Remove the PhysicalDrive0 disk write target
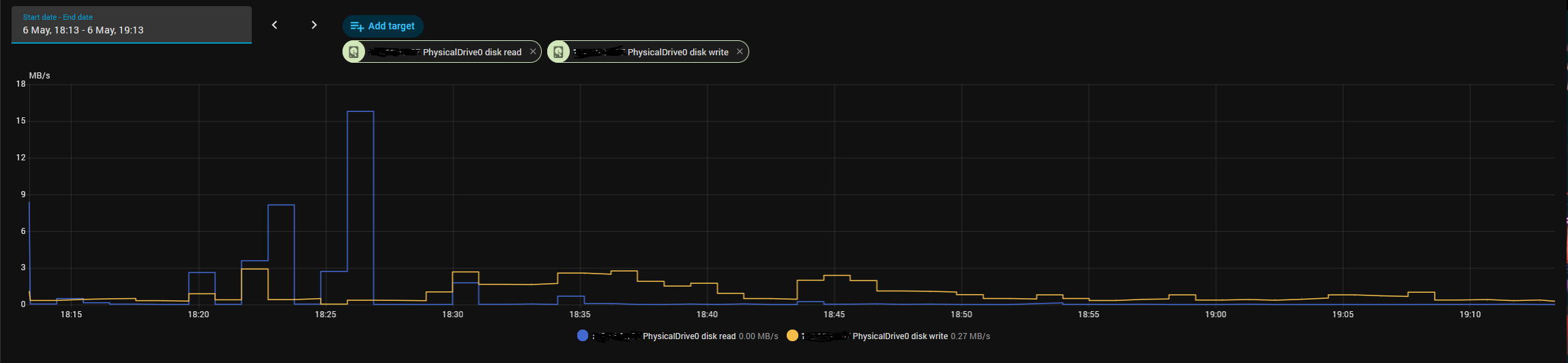The image size is (1568, 363). 739,52
